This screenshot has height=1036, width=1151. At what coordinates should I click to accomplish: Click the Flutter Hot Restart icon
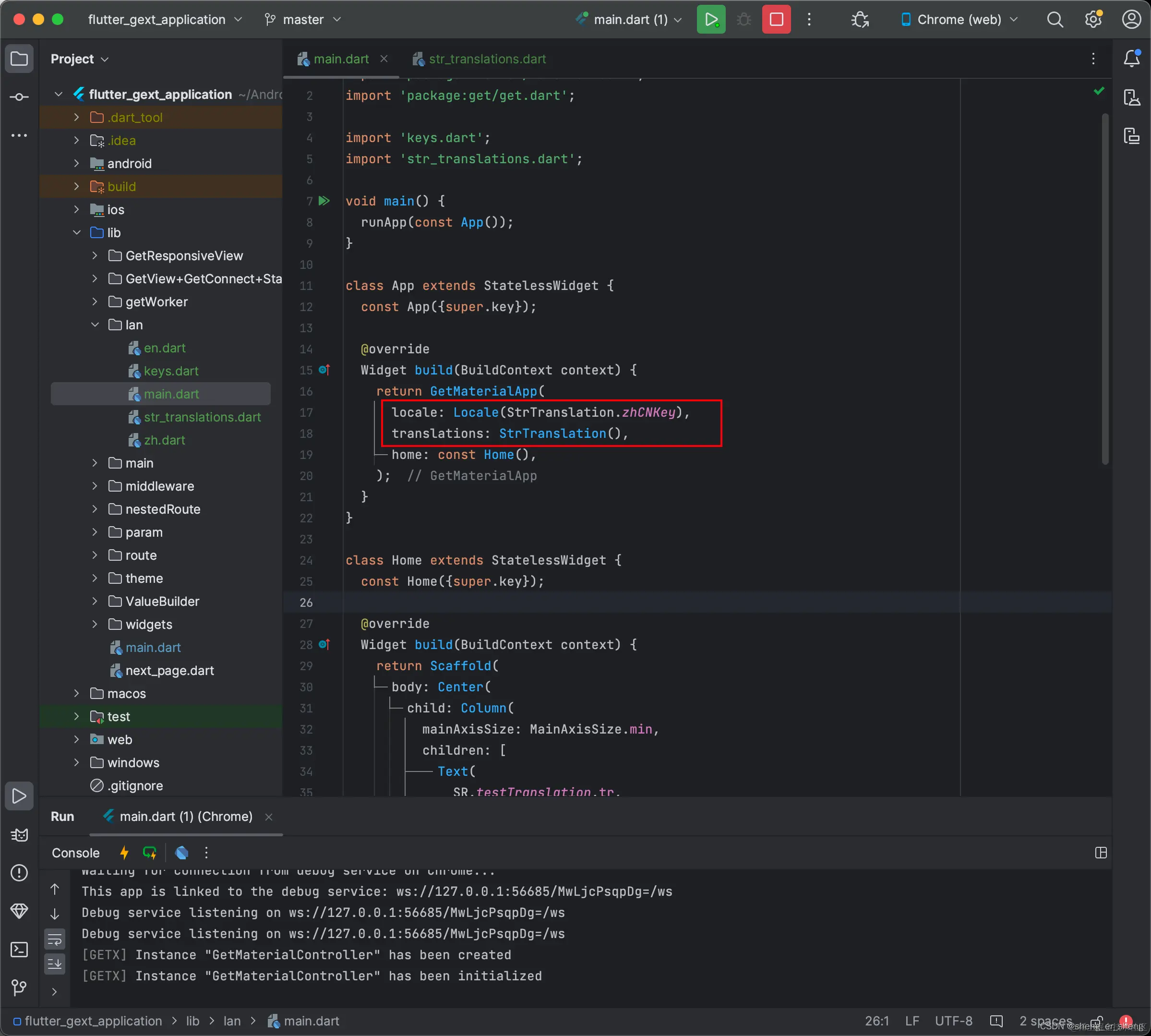point(150,852)
